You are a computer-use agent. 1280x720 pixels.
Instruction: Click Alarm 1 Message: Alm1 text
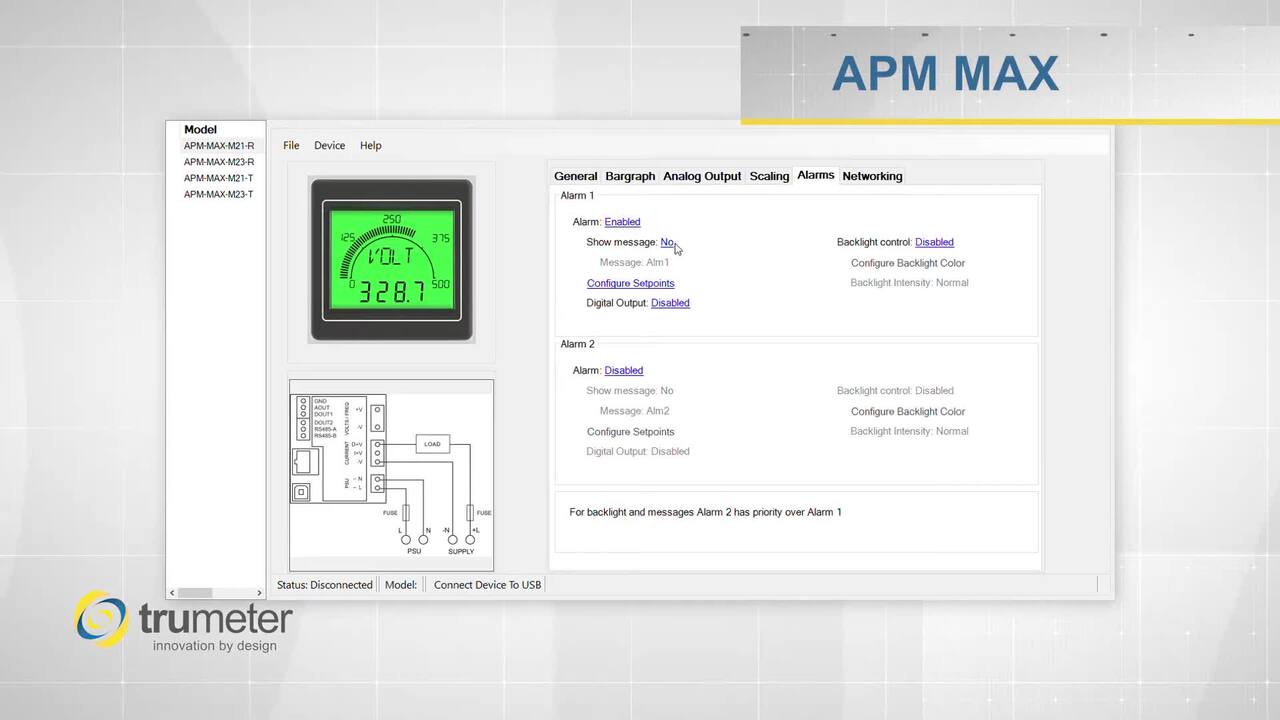coord(634,263)
